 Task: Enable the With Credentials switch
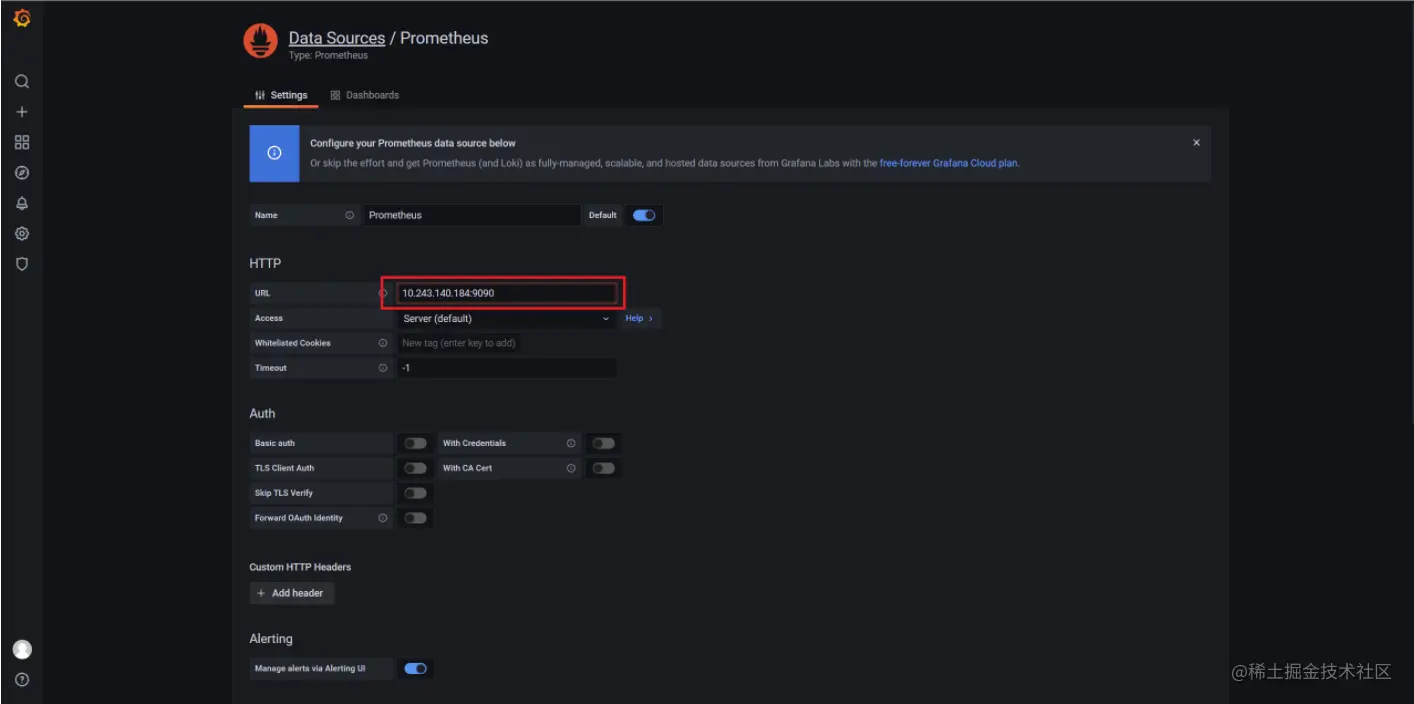click(x=603, y=443)
